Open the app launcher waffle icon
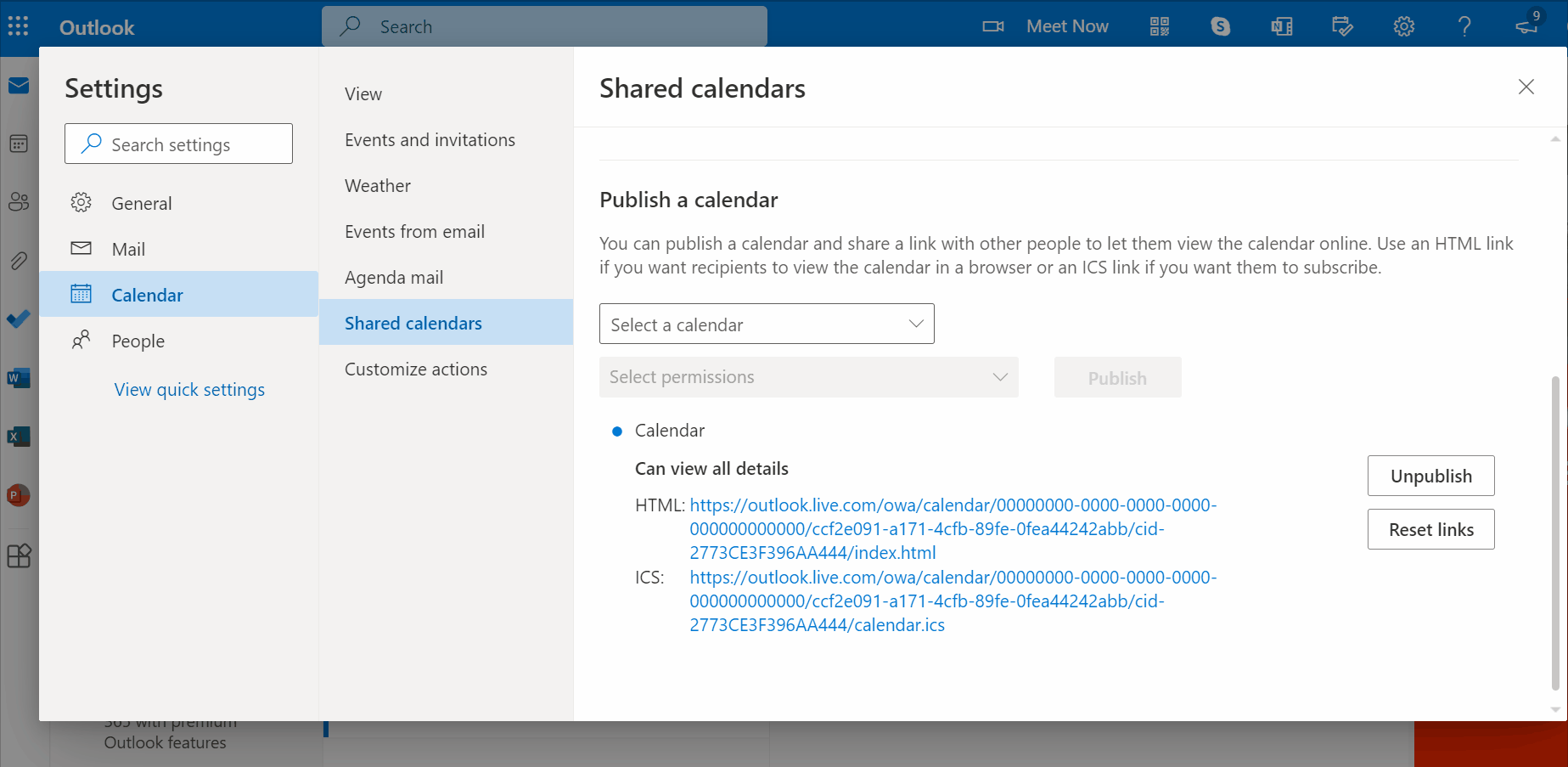 click(19, 26)
